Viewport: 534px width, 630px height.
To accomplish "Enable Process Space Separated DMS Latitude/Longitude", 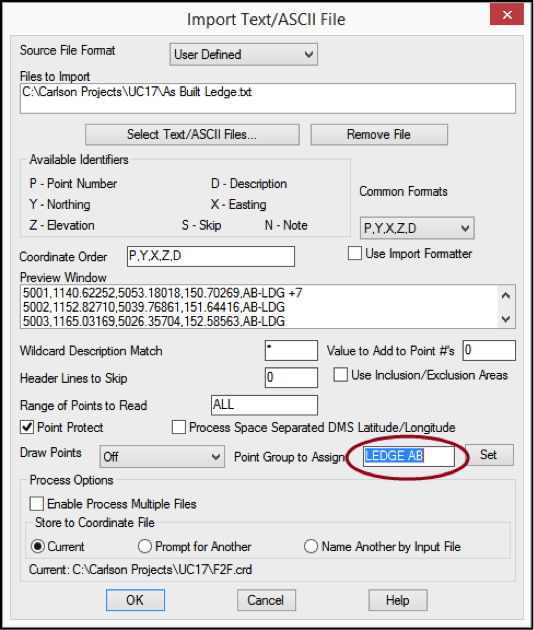I will click(x=179, y=427).
